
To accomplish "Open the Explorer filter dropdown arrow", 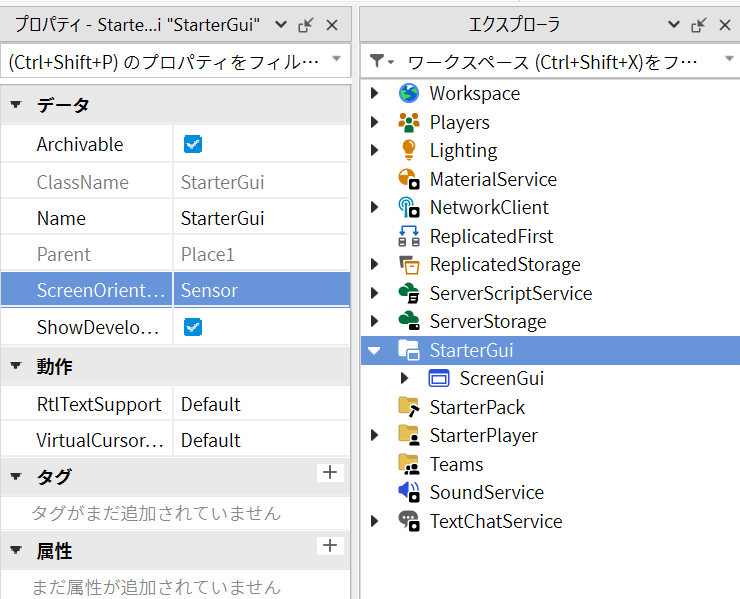I will 729,59.
